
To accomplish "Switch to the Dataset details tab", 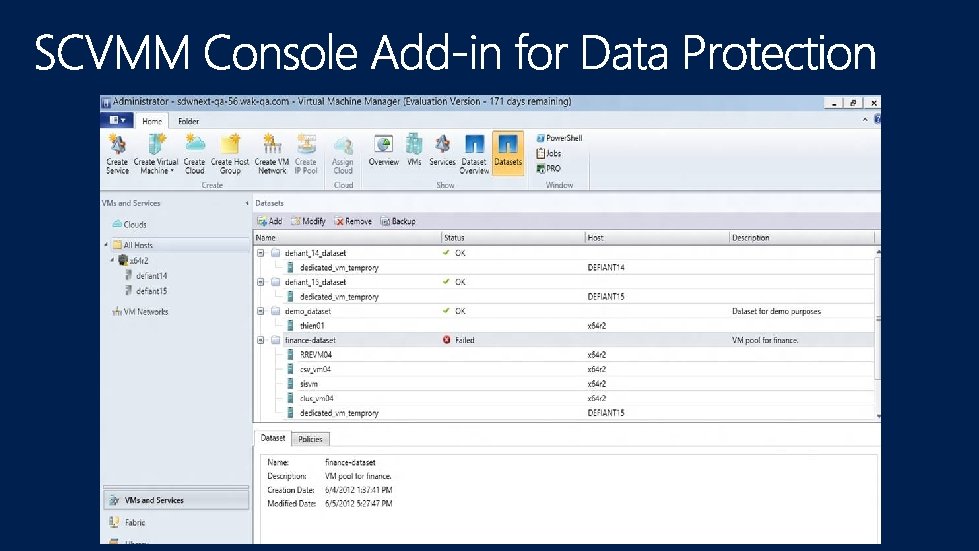I will pyautogui.click(x=273, y=438).
